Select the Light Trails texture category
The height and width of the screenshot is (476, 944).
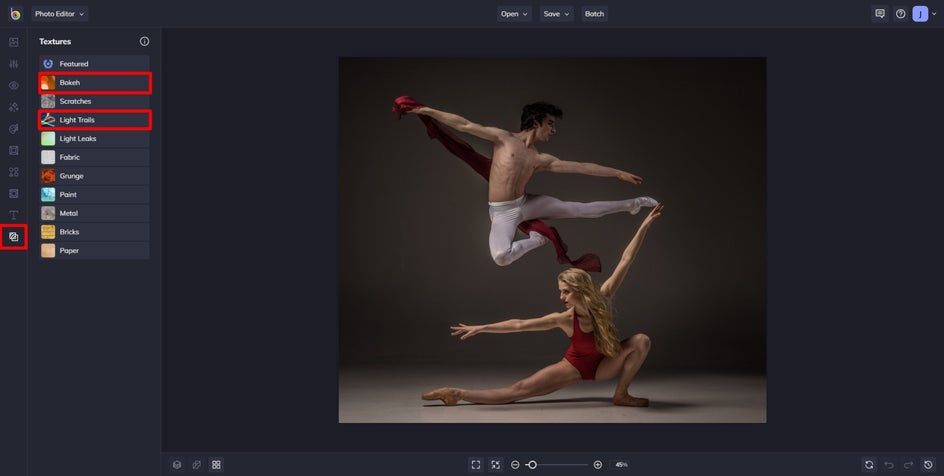95,120
